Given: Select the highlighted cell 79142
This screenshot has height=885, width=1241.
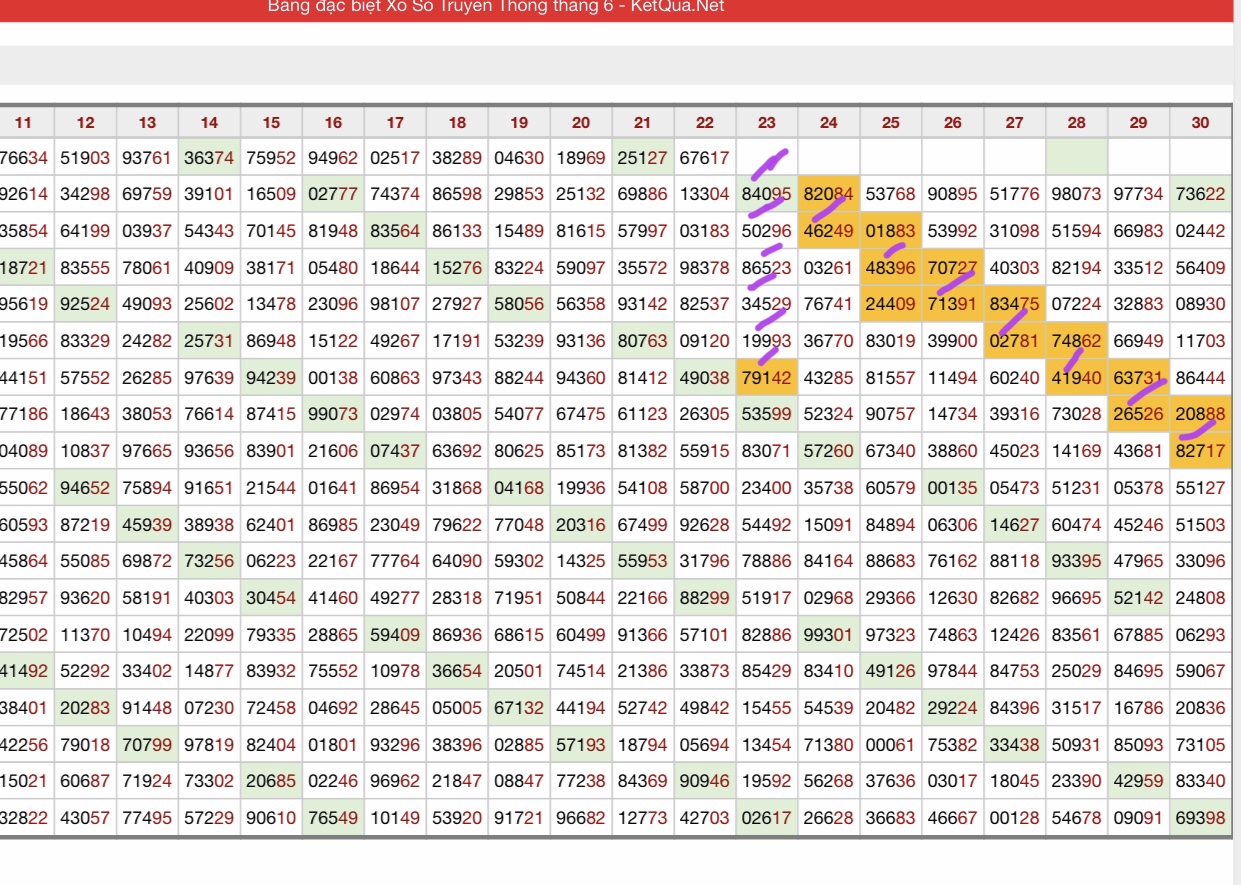Looking at the screenshot, I should (x=766, y=378).
